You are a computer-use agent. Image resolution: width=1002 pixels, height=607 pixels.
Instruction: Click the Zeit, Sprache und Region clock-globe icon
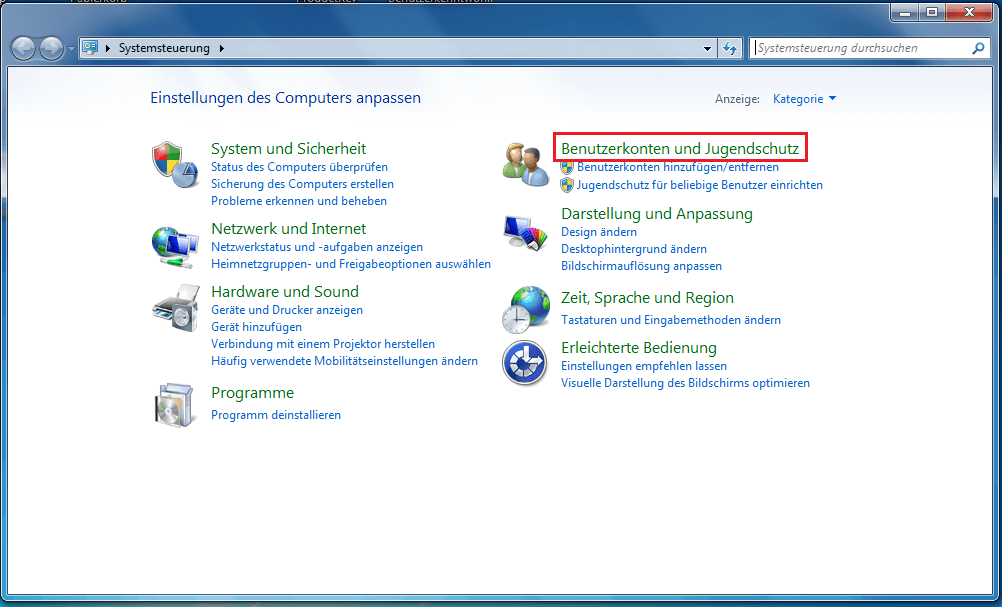pos(526,310)
